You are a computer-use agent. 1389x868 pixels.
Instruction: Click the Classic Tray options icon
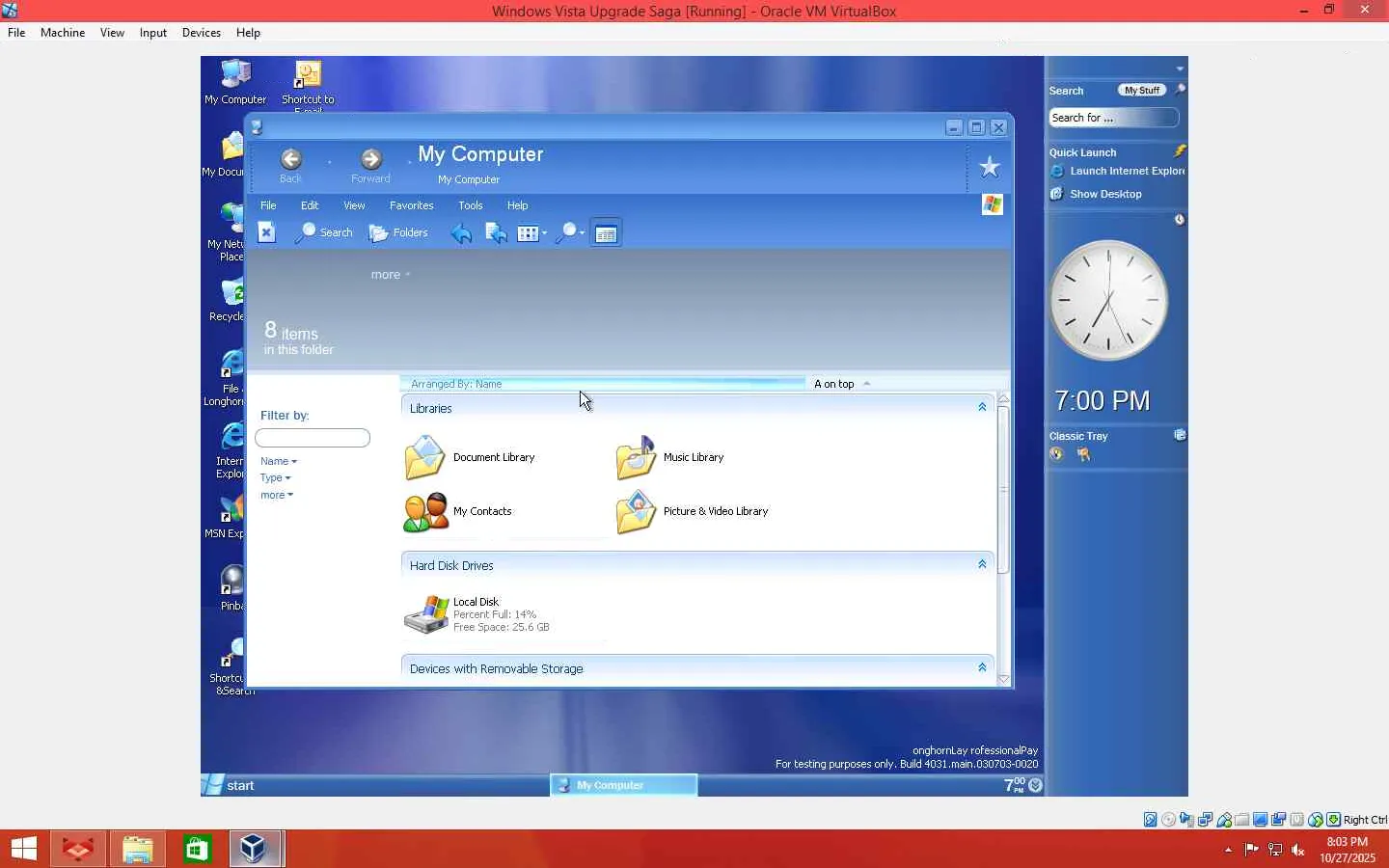click(x=1180, y=435)
